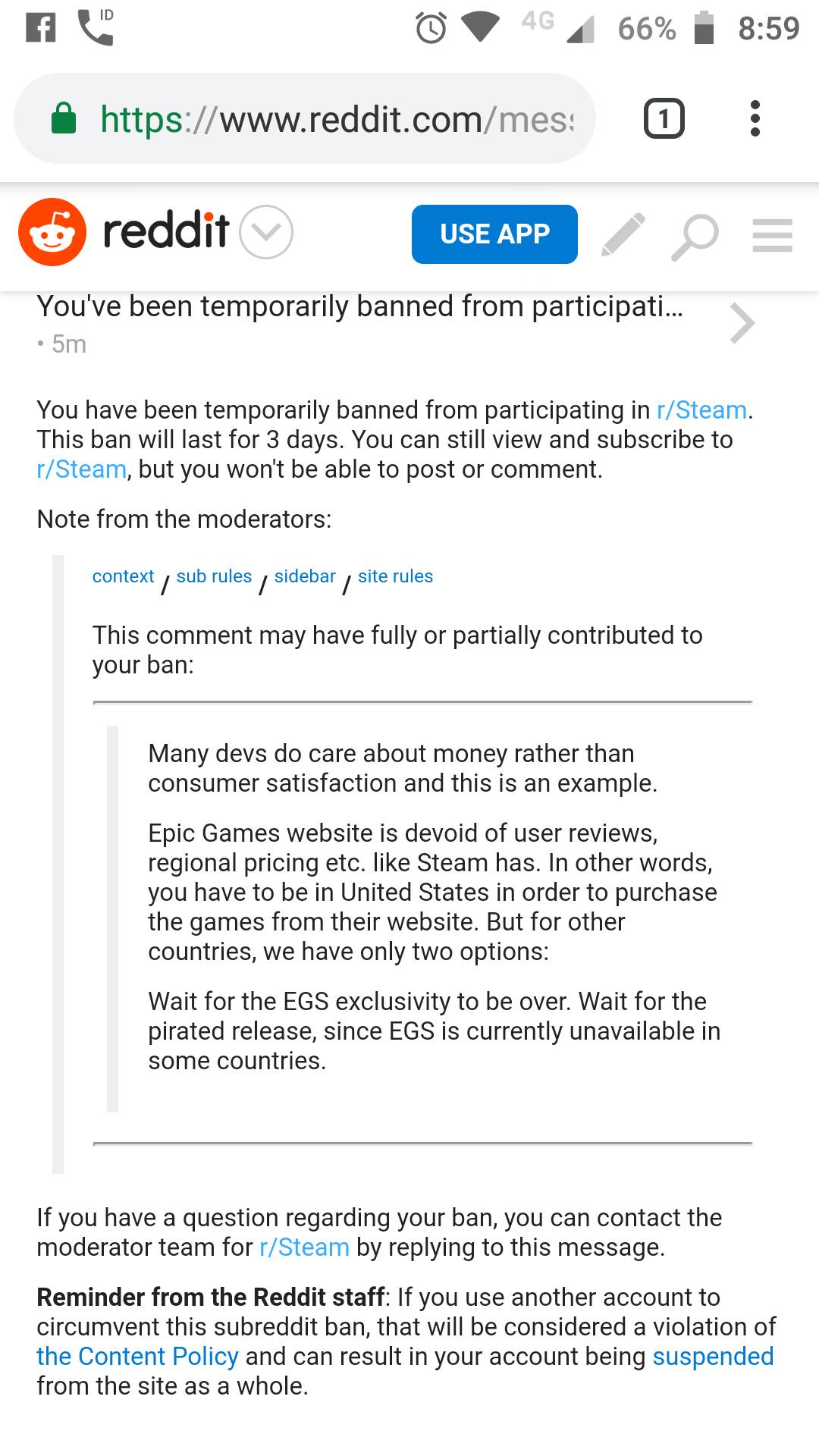Open the hamburger navigation menu
This screenshot has width=819, height=1456.
(772, 235)
